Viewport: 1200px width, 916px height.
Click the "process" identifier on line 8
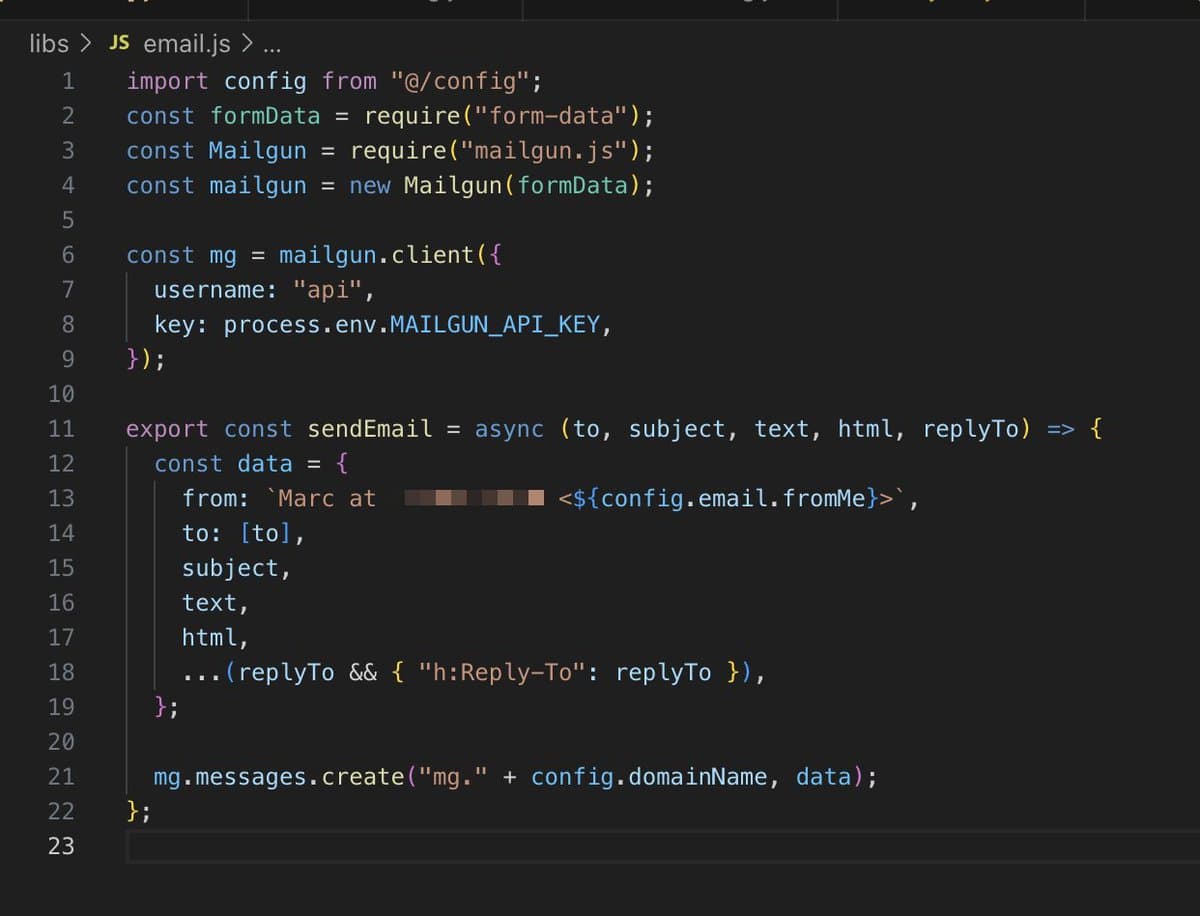(x=272, y=325)
